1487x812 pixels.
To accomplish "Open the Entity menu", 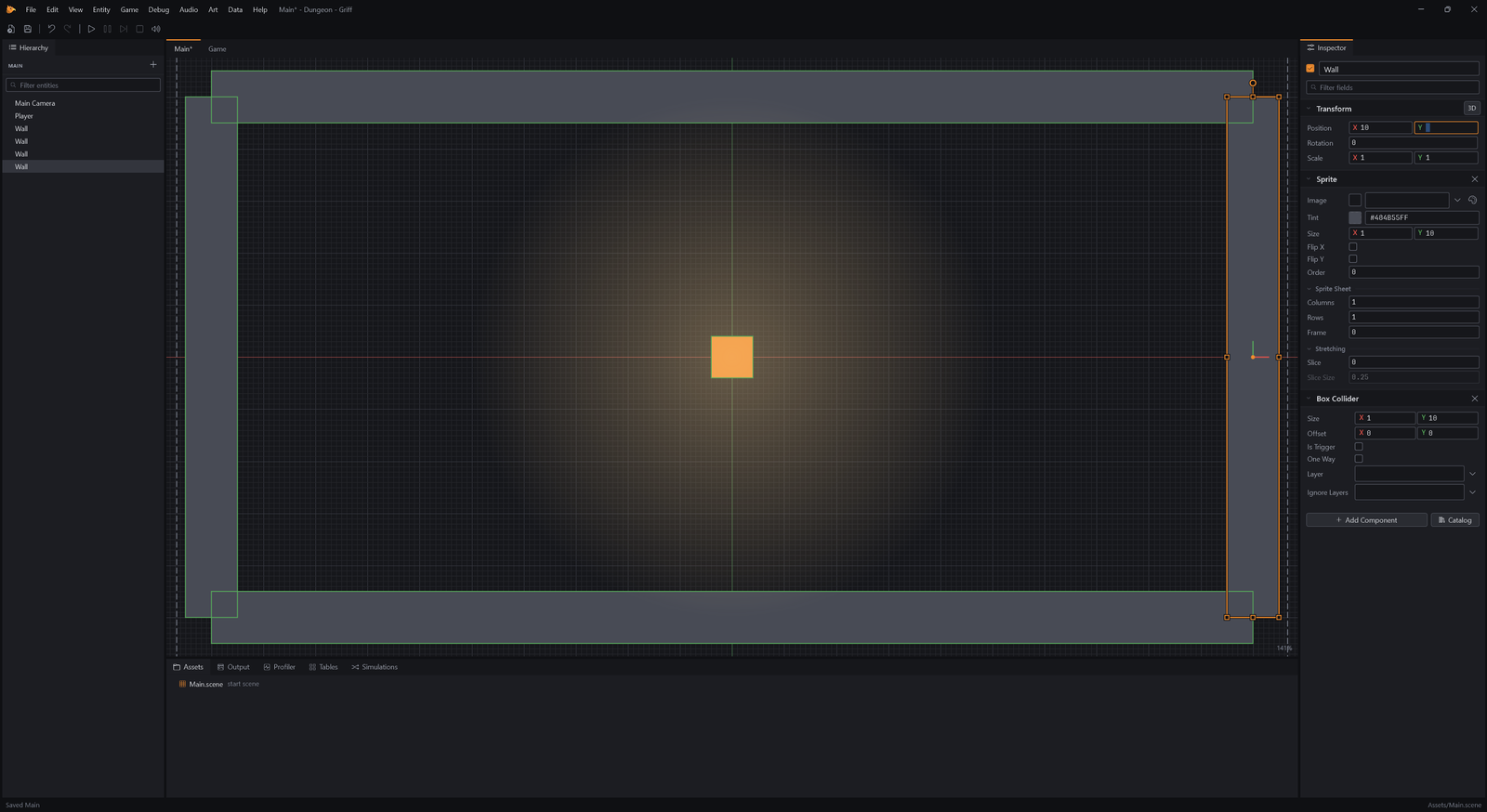I will point(101,9).
